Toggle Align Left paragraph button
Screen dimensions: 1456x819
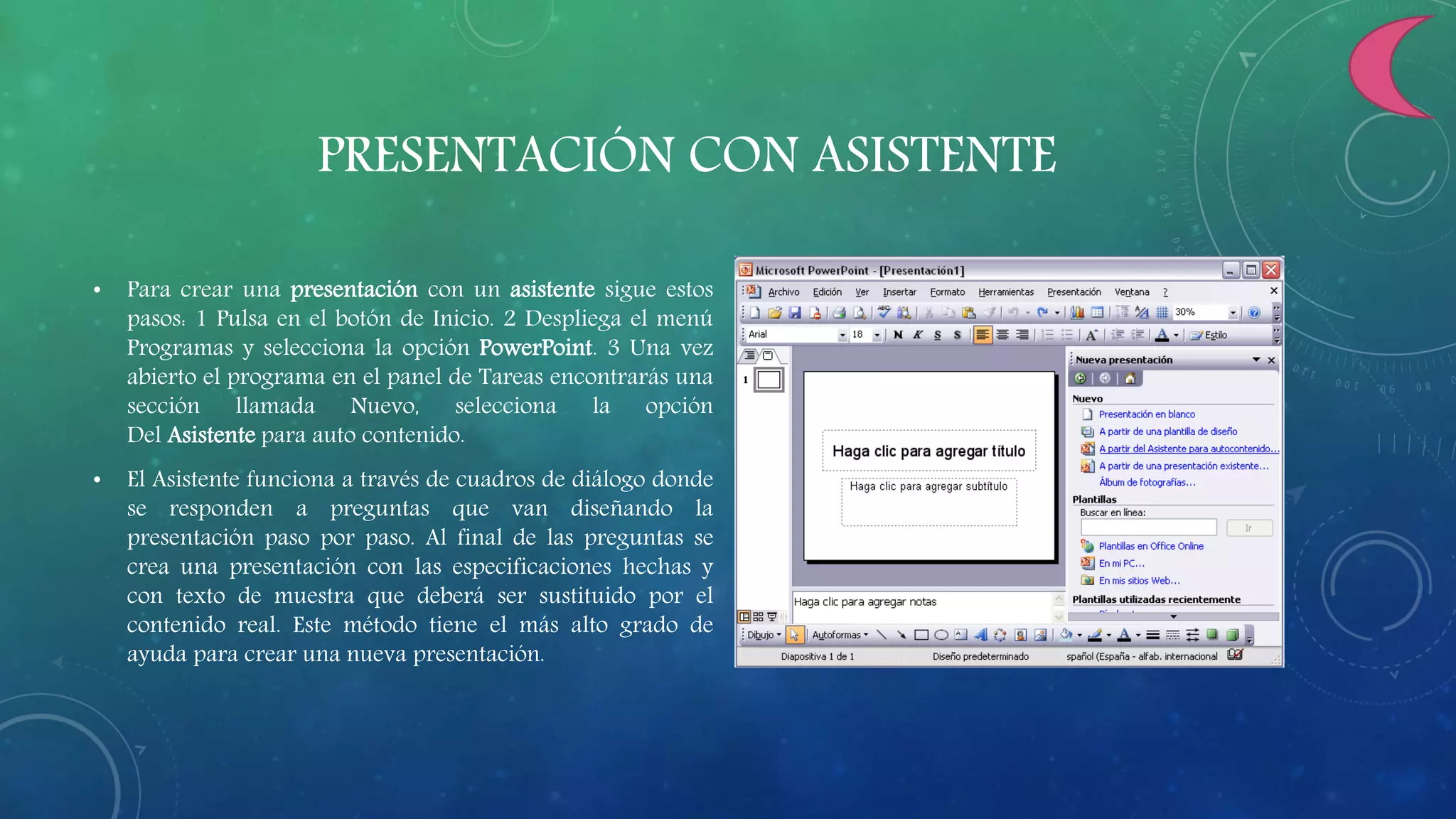pos(983,335)
